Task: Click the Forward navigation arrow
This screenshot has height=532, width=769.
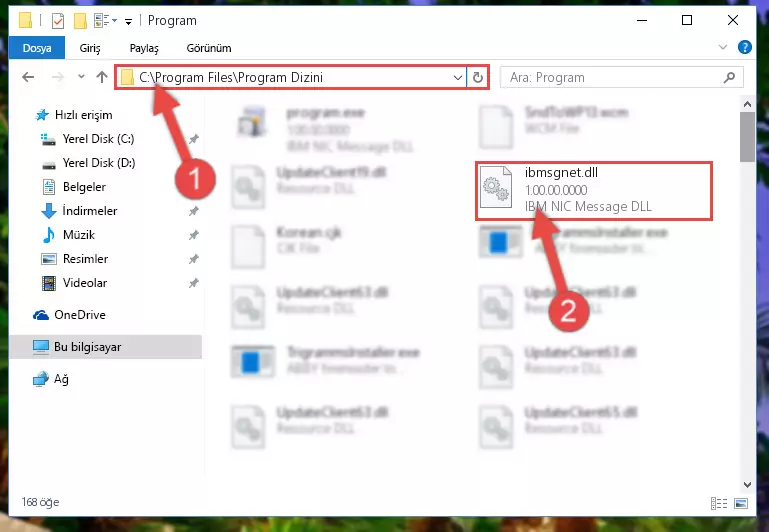Action: [x=58, y=77]
